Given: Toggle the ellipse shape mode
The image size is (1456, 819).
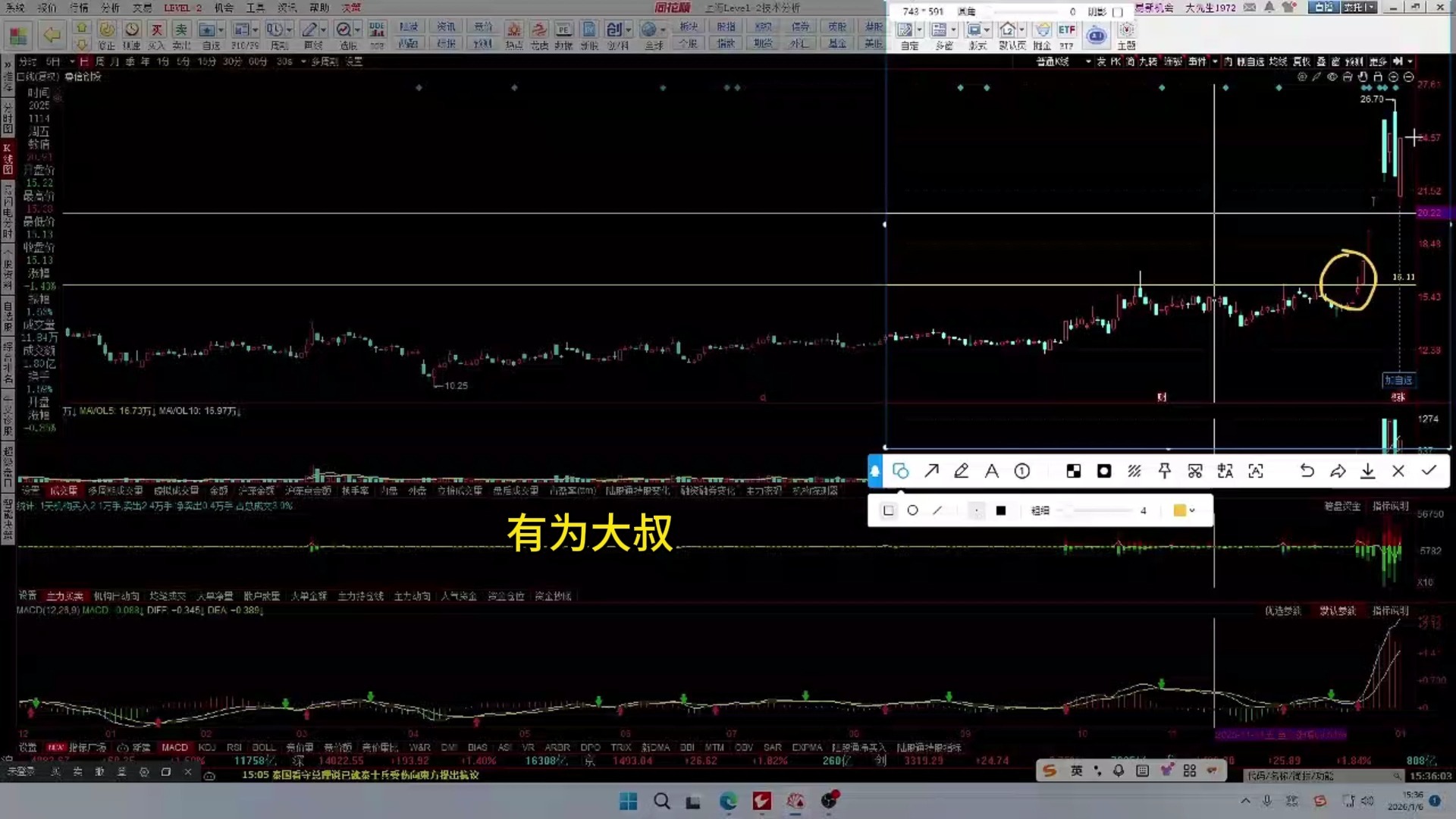Looking at the screenshot, I should coord(912,510).
